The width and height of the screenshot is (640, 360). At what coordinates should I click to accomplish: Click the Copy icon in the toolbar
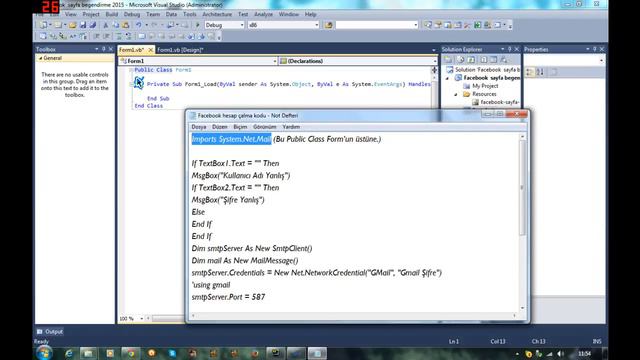tap(116, 25)
